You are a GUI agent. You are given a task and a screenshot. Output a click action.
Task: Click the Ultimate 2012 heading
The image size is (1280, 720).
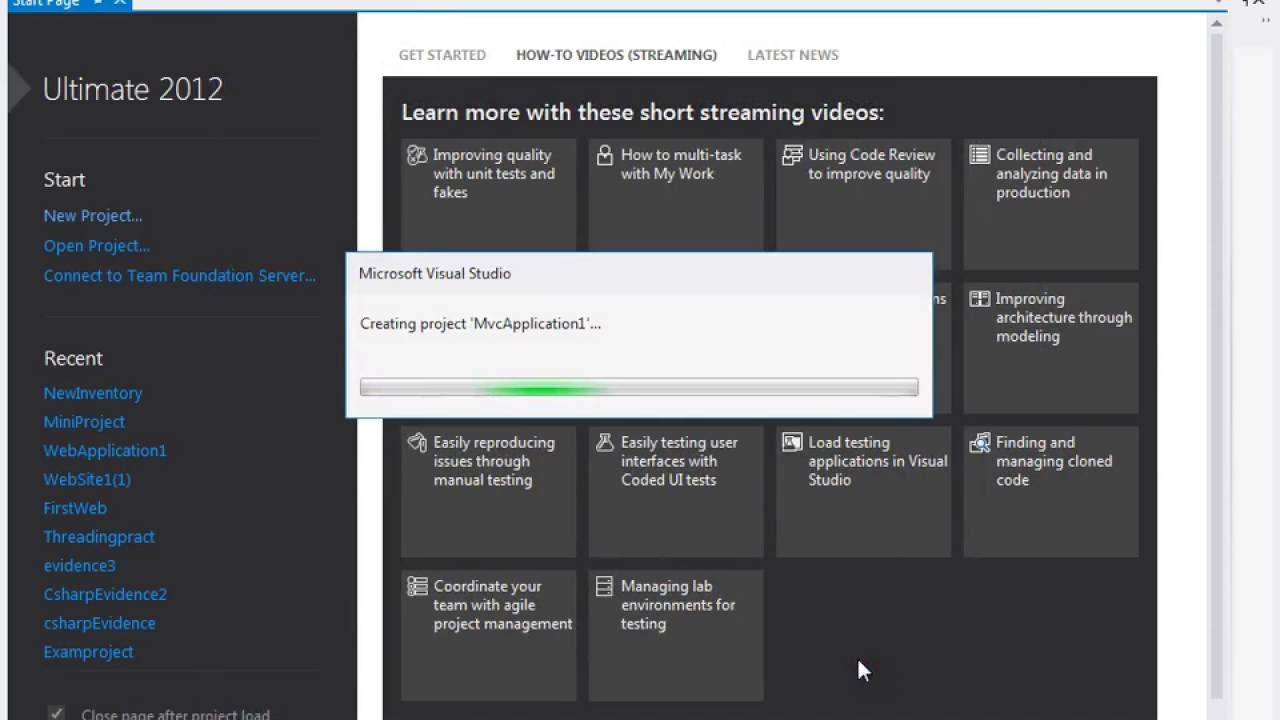(x=133, y=89)
